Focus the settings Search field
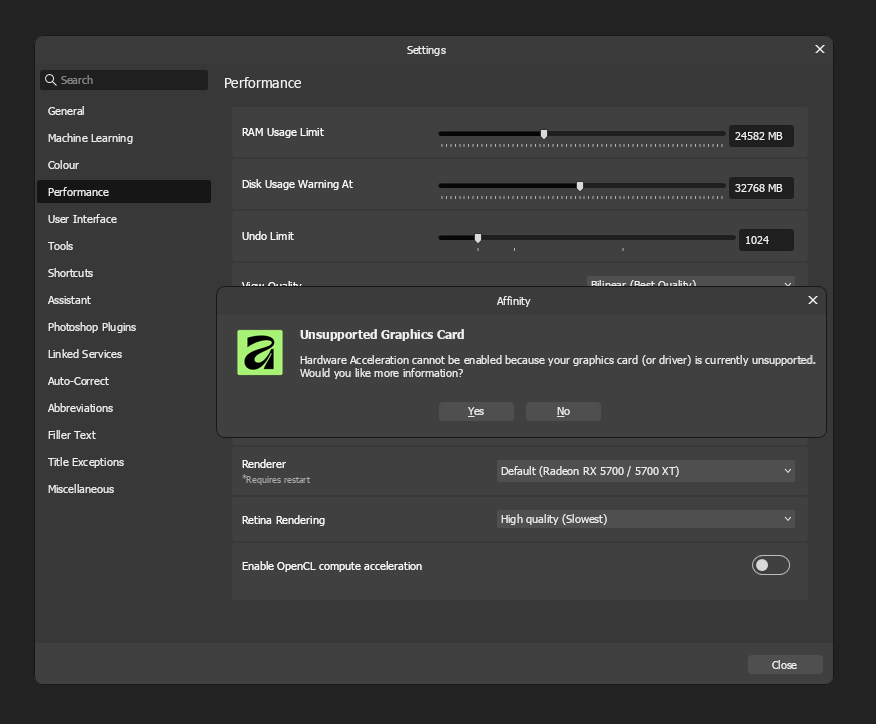The image size is (876, 724). pyautogui.click(x=130, y=80)
